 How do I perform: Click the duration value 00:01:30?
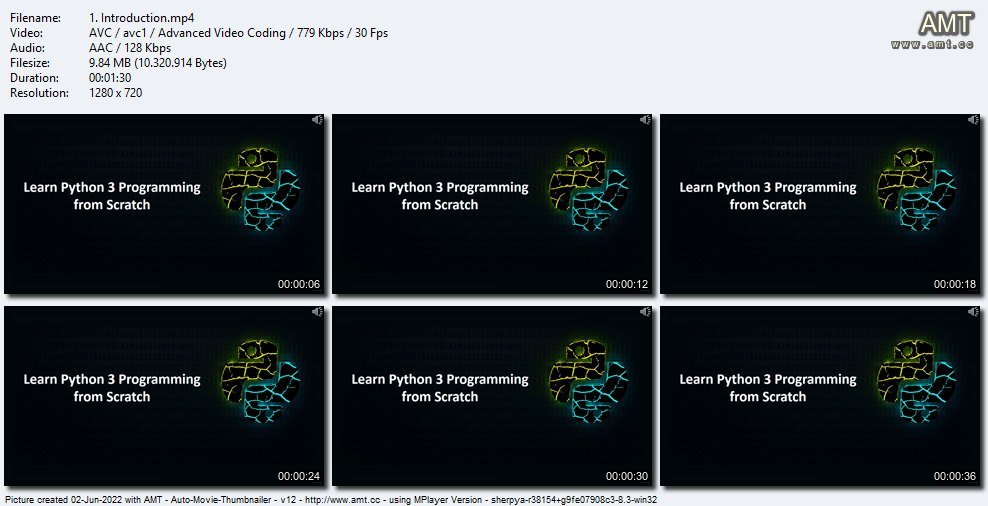[x=110, y=78]
